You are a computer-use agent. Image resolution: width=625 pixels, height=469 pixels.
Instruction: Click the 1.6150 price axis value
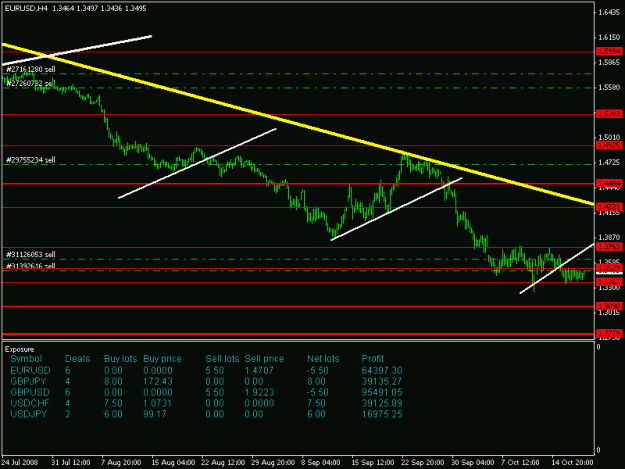tap(609, 37)
